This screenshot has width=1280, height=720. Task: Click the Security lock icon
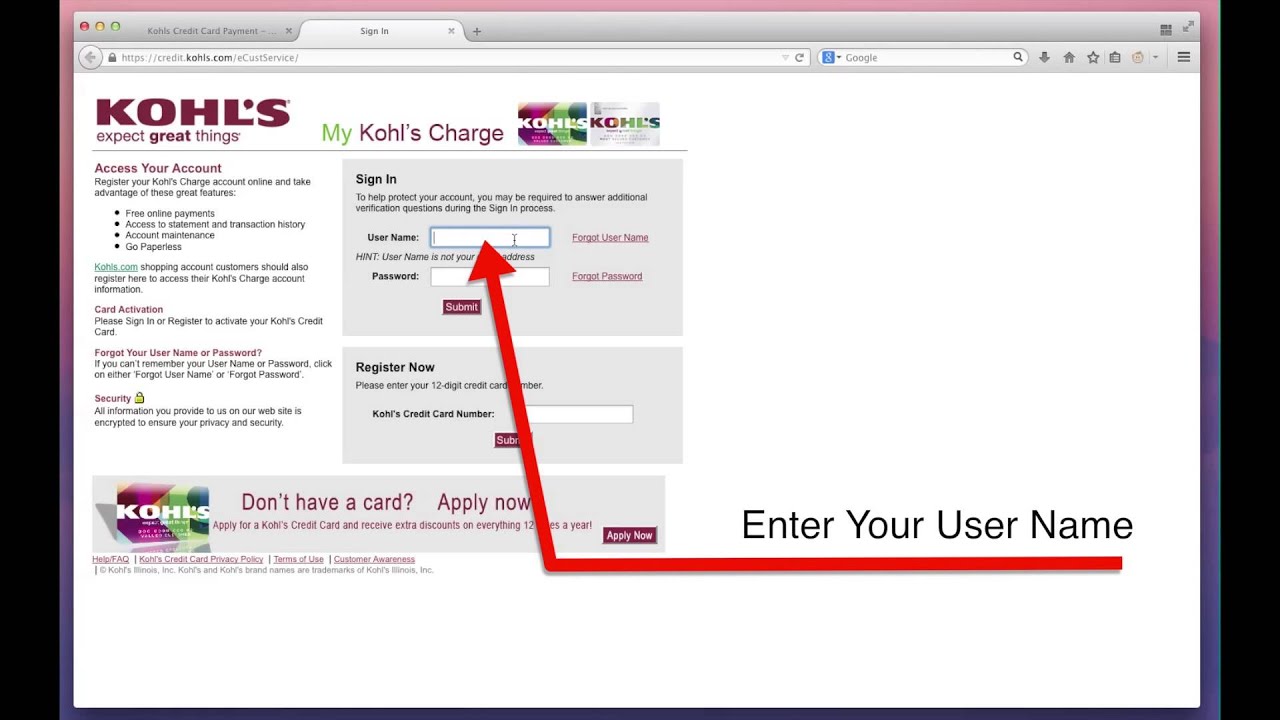tap(139, 398)
